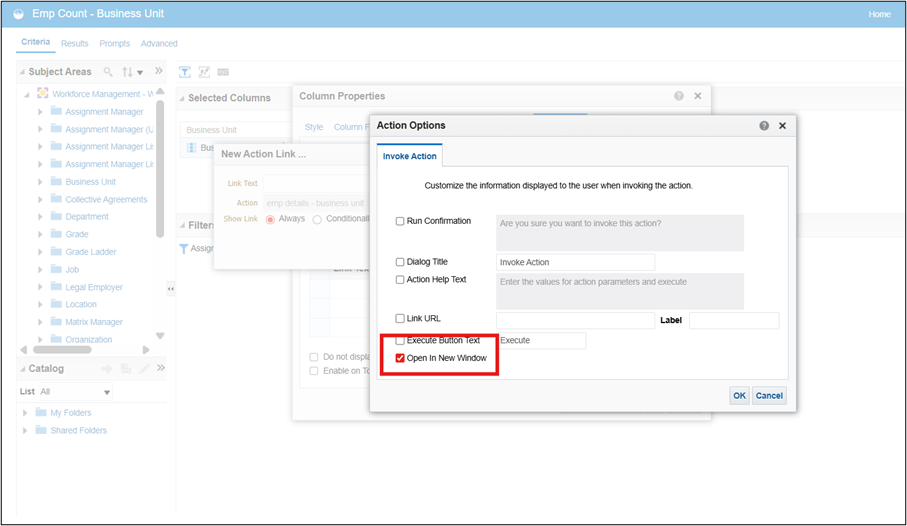Click the double-chevron icon in Catalog header
The height and width of the screenshot is (526, 907).
pyautogui.click(x=161, y=368)
